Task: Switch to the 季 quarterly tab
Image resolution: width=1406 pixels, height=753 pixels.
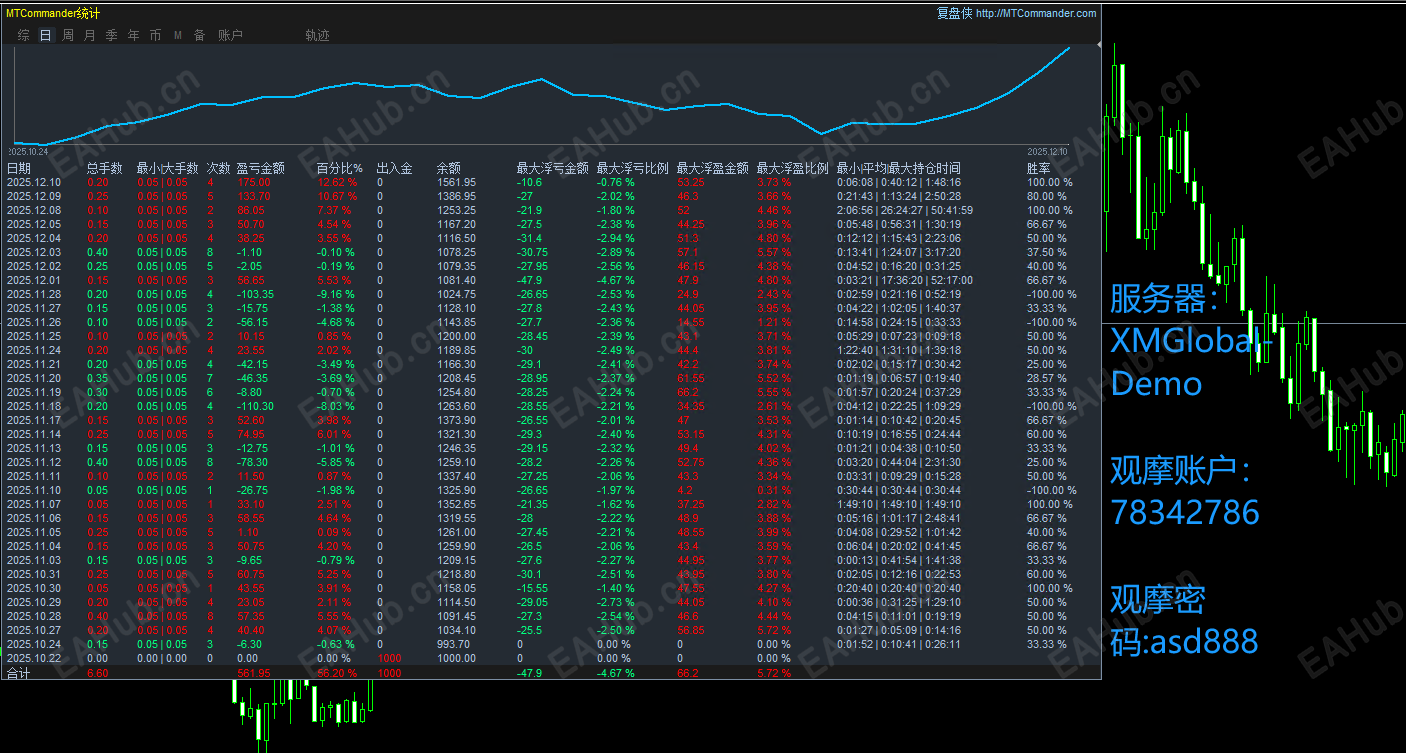Action: (111, 35)
